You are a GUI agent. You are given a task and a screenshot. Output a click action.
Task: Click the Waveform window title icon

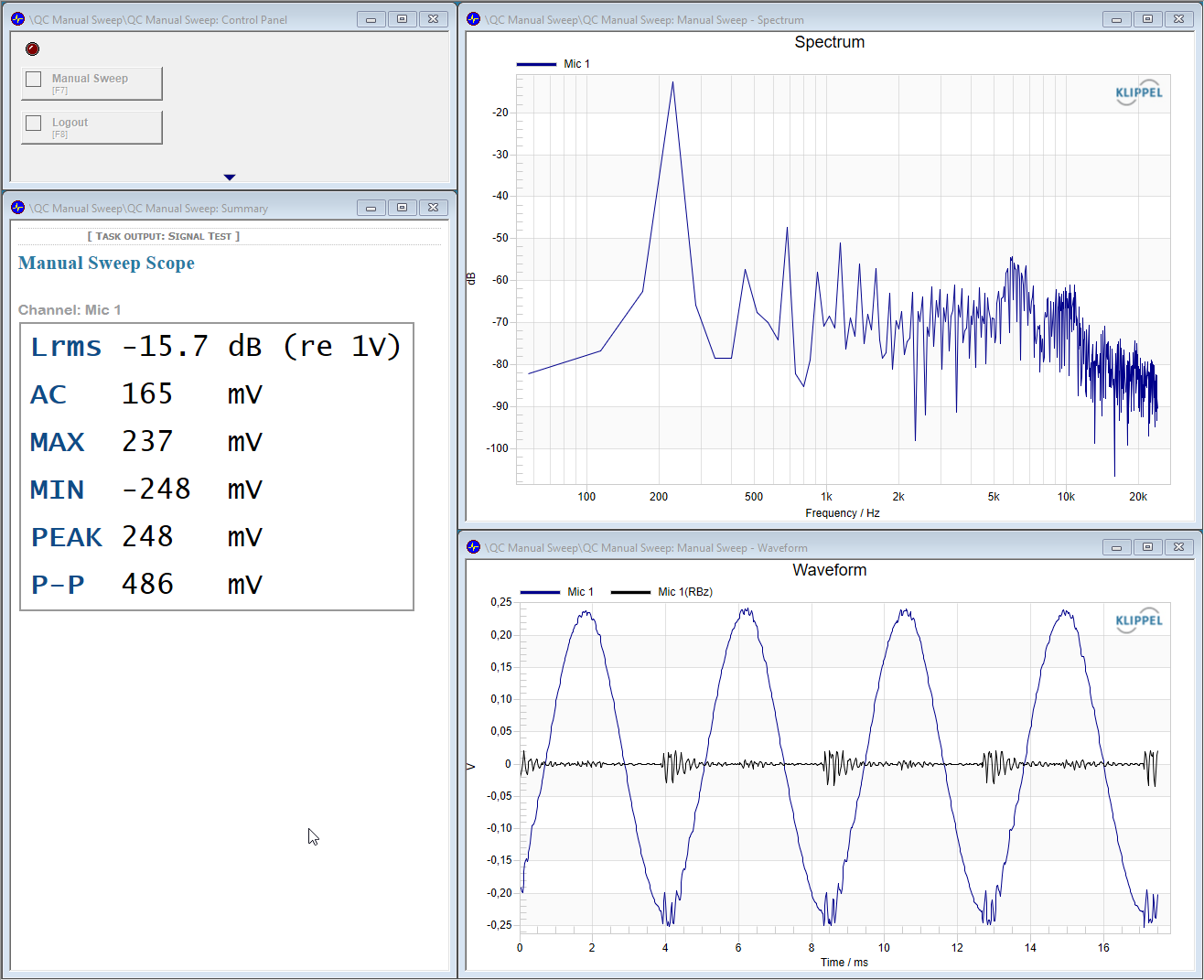tap(473, 547)
